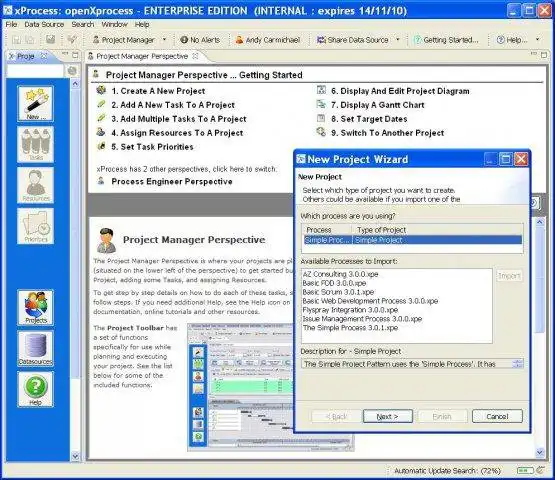Minimize the sidebar Proje view panel

[65, 54]
